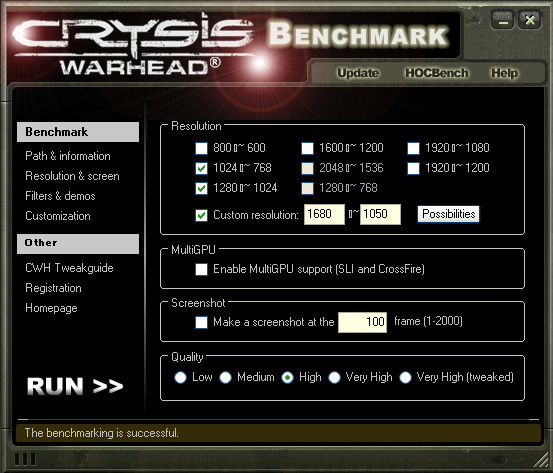Open the Possibilities button
The width and height of the screenshot is (553, 473).
(x=449, y=214)
